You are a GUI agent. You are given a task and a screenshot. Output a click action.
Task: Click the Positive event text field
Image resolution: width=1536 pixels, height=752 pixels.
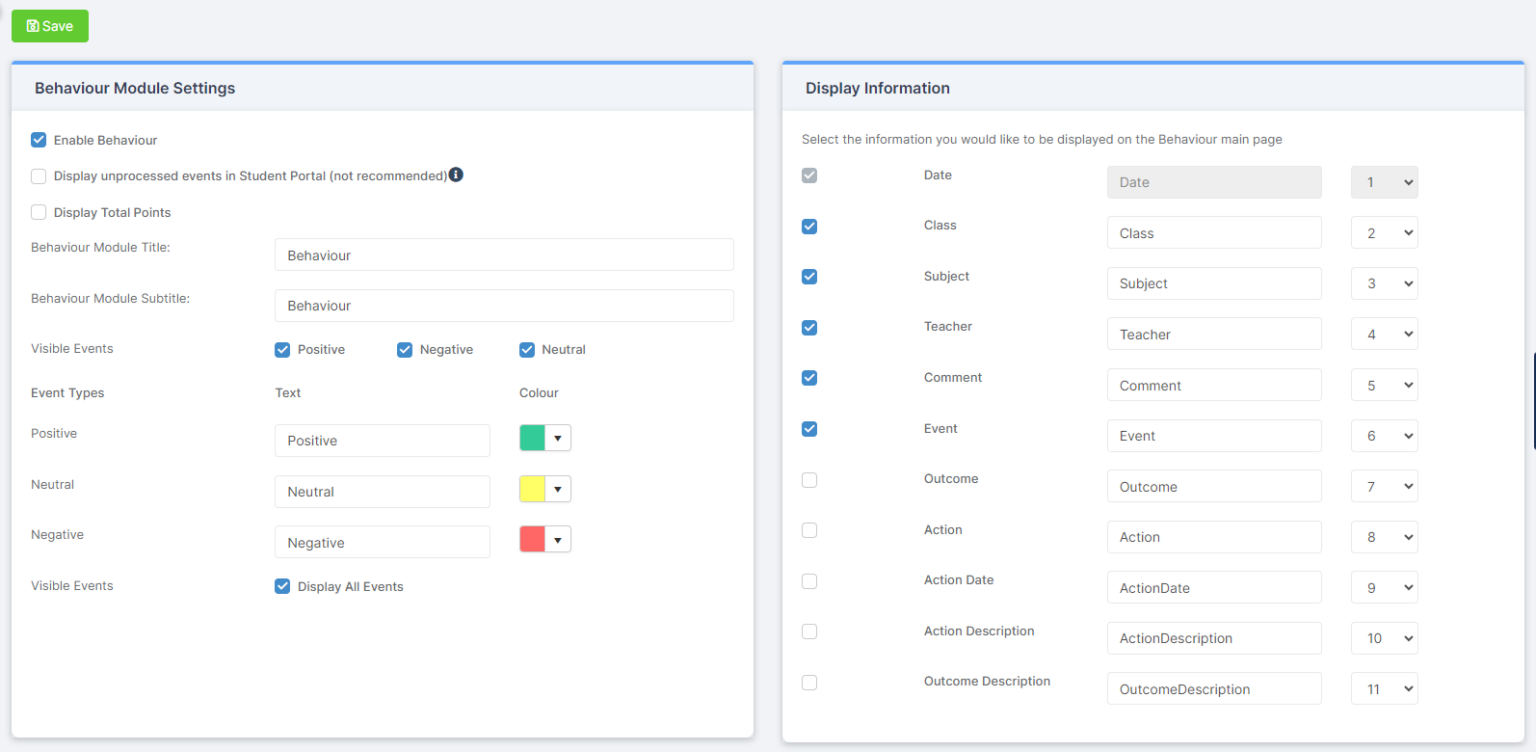click(x=382, y=440)
